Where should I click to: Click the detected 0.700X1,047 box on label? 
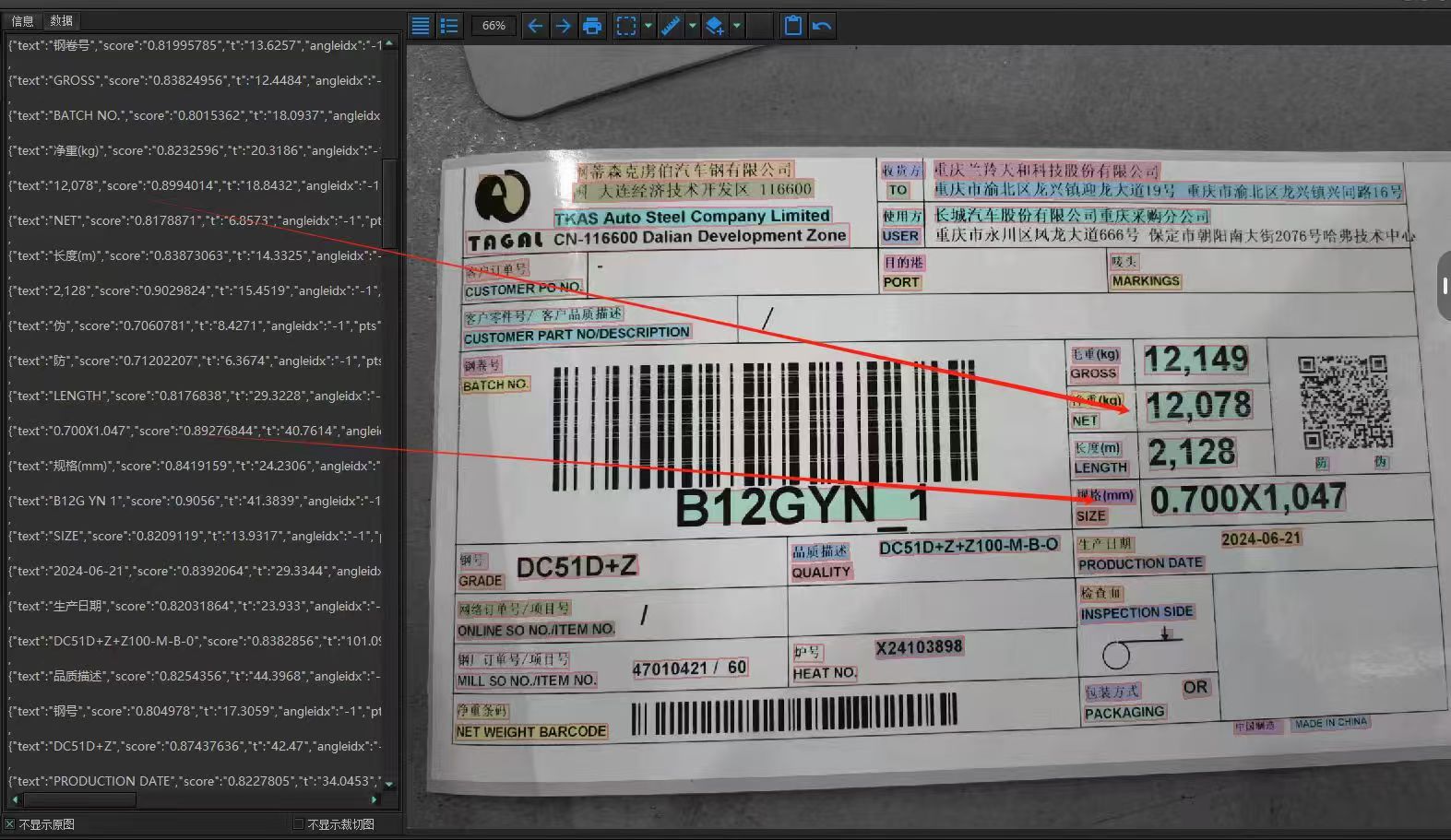pos(1248,499)
